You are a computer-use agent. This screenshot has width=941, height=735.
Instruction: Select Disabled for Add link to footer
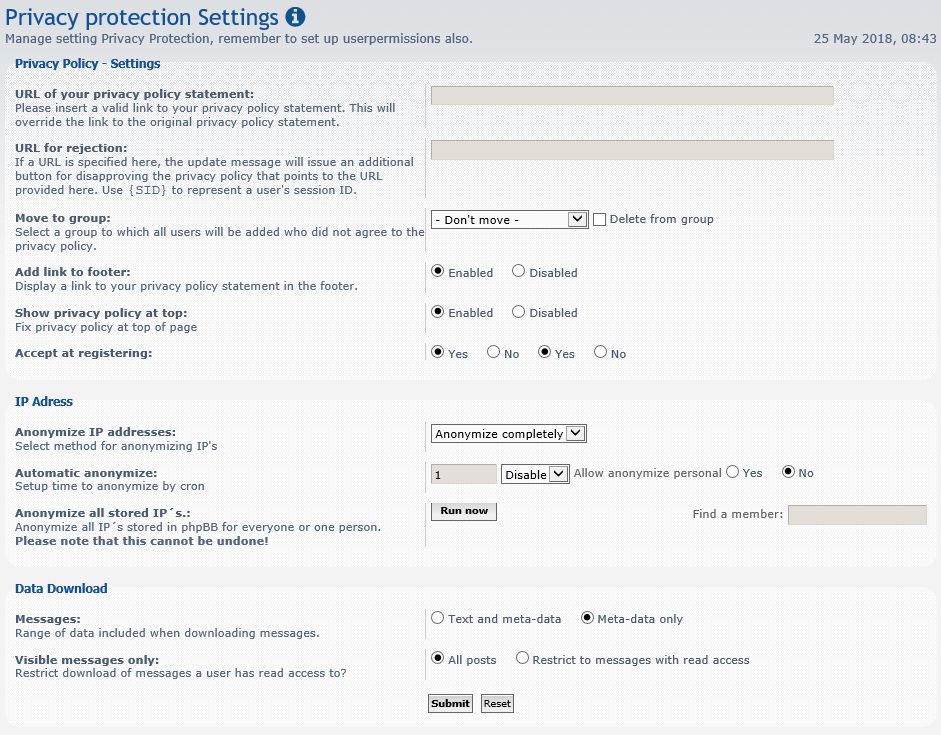(x=519, y=271)
